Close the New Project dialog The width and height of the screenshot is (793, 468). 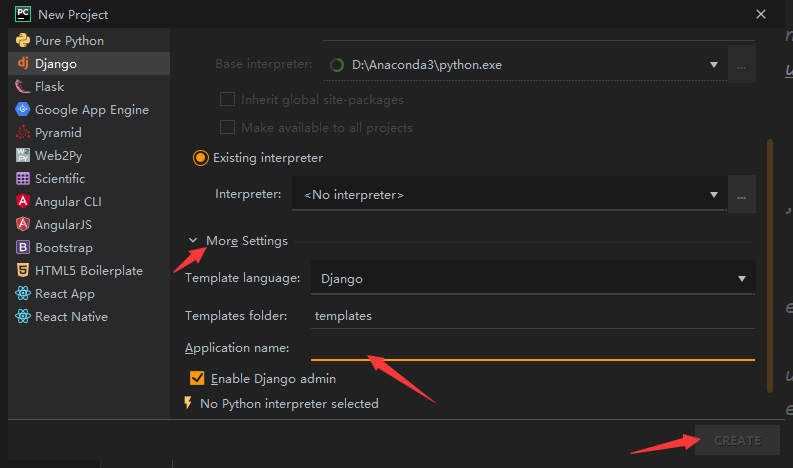pyautogui.click(x=761, y=14)
